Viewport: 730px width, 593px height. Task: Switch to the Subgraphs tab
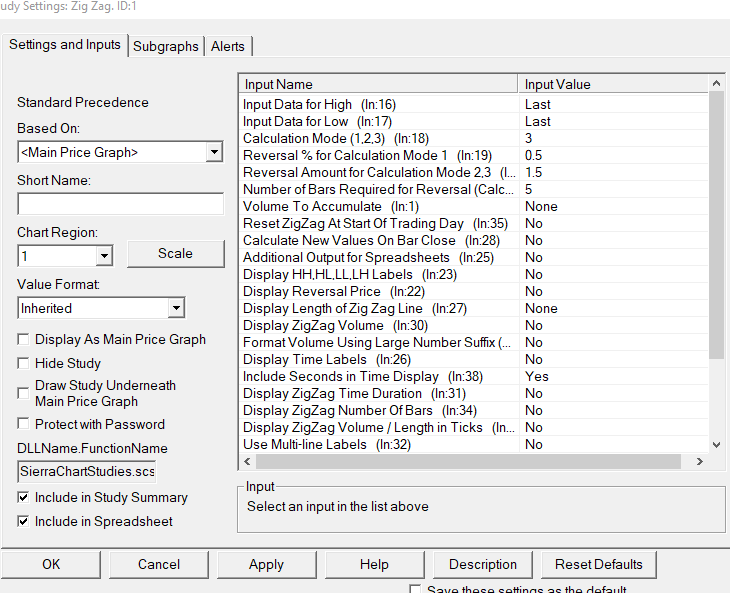[166, 46]
